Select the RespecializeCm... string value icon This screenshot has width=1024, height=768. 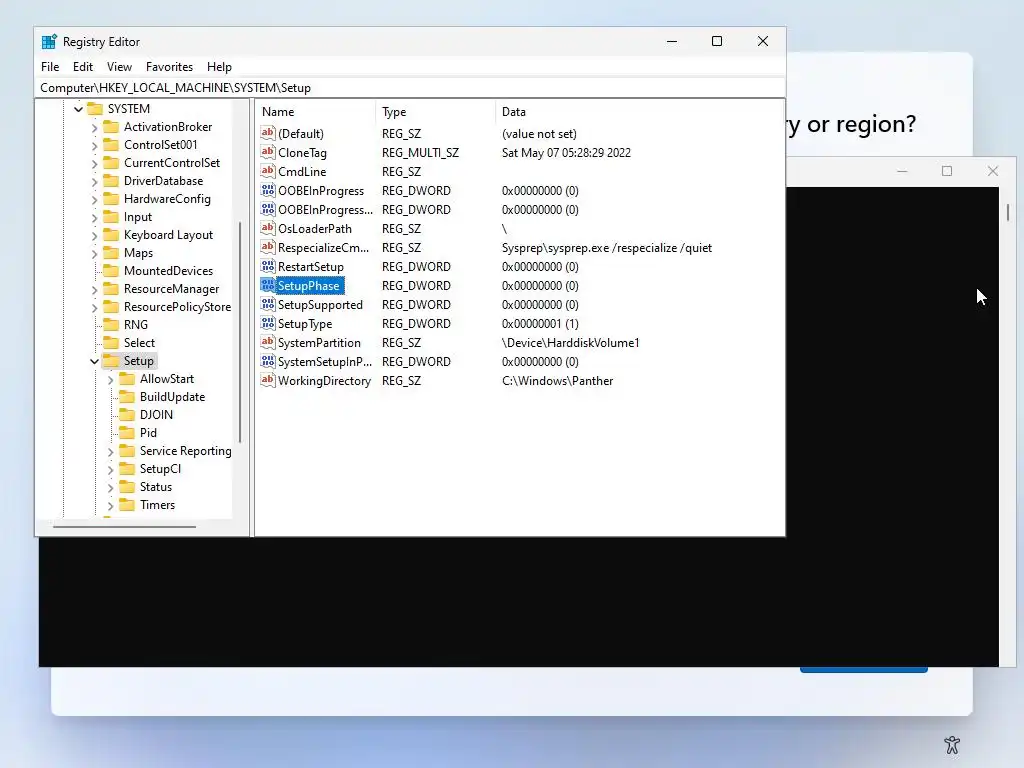coord(268,247)
